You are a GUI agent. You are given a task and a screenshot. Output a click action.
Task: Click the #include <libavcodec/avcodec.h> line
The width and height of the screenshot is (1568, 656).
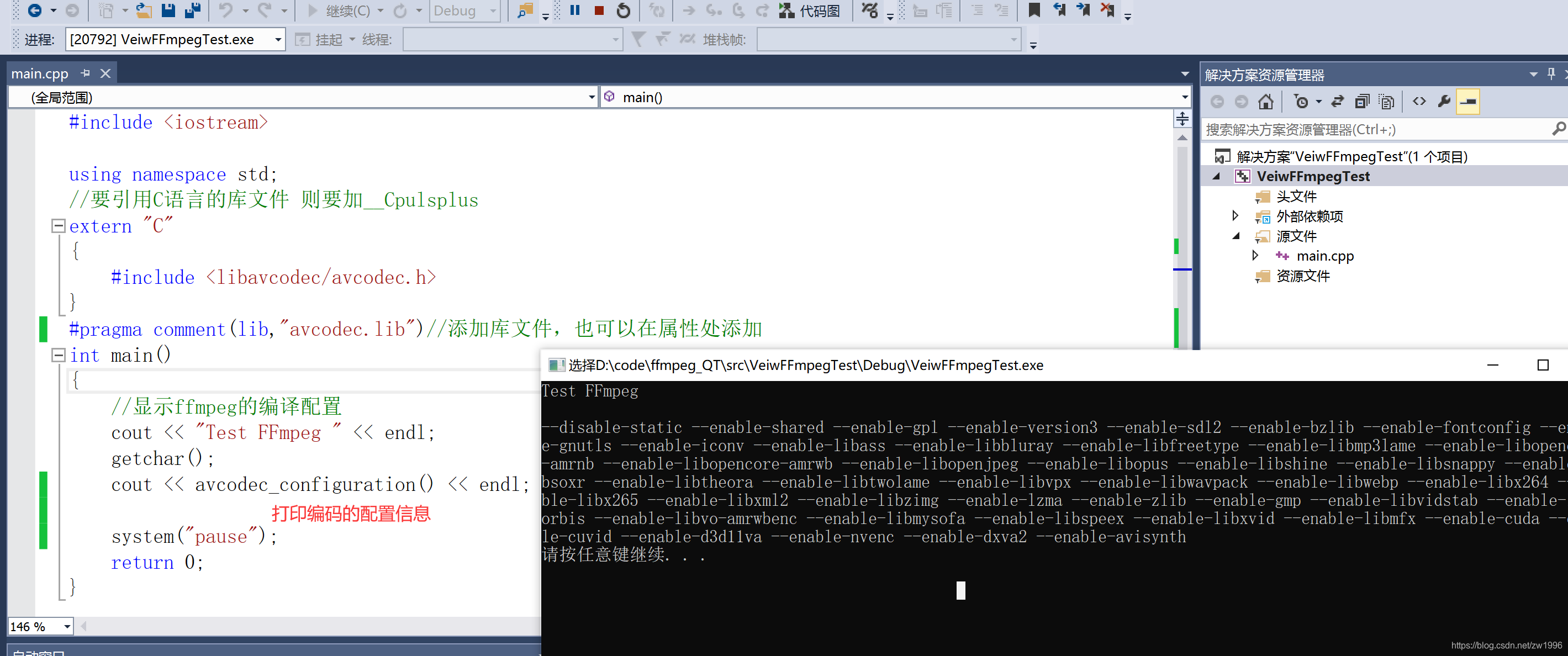pos(273,278)
